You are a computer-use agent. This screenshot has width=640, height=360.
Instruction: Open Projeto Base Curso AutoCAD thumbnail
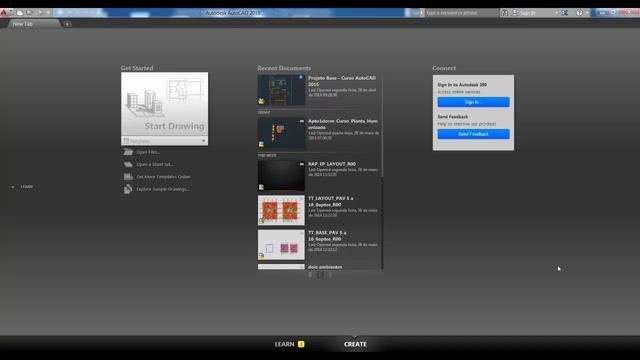click(x=281, y=90)
